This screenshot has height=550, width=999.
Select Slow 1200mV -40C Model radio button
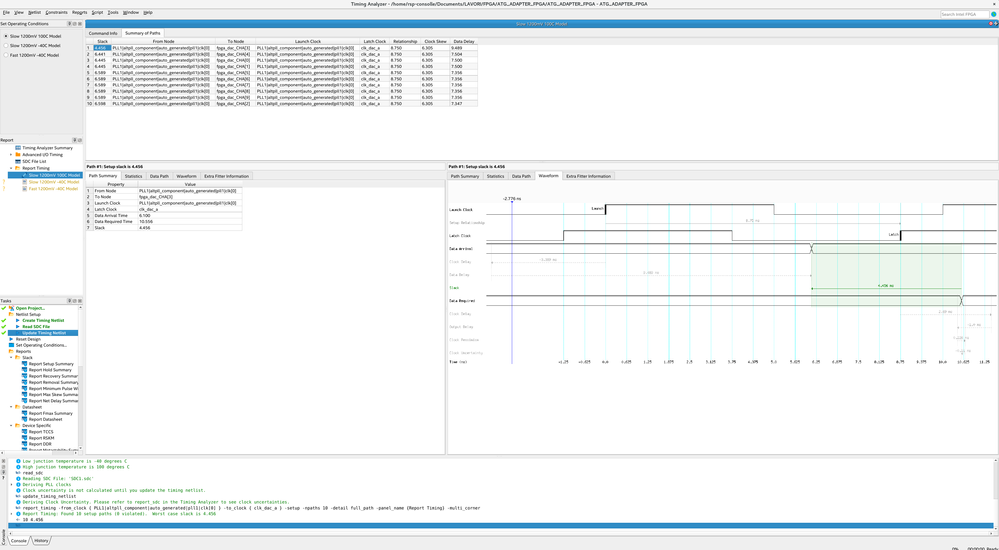point(6,45)
